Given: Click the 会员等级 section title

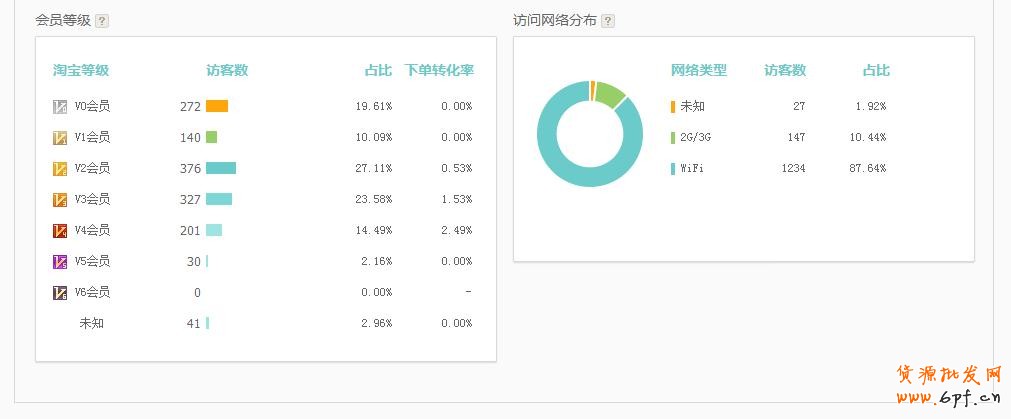Looking at the screenshot, I should point(63,21).
